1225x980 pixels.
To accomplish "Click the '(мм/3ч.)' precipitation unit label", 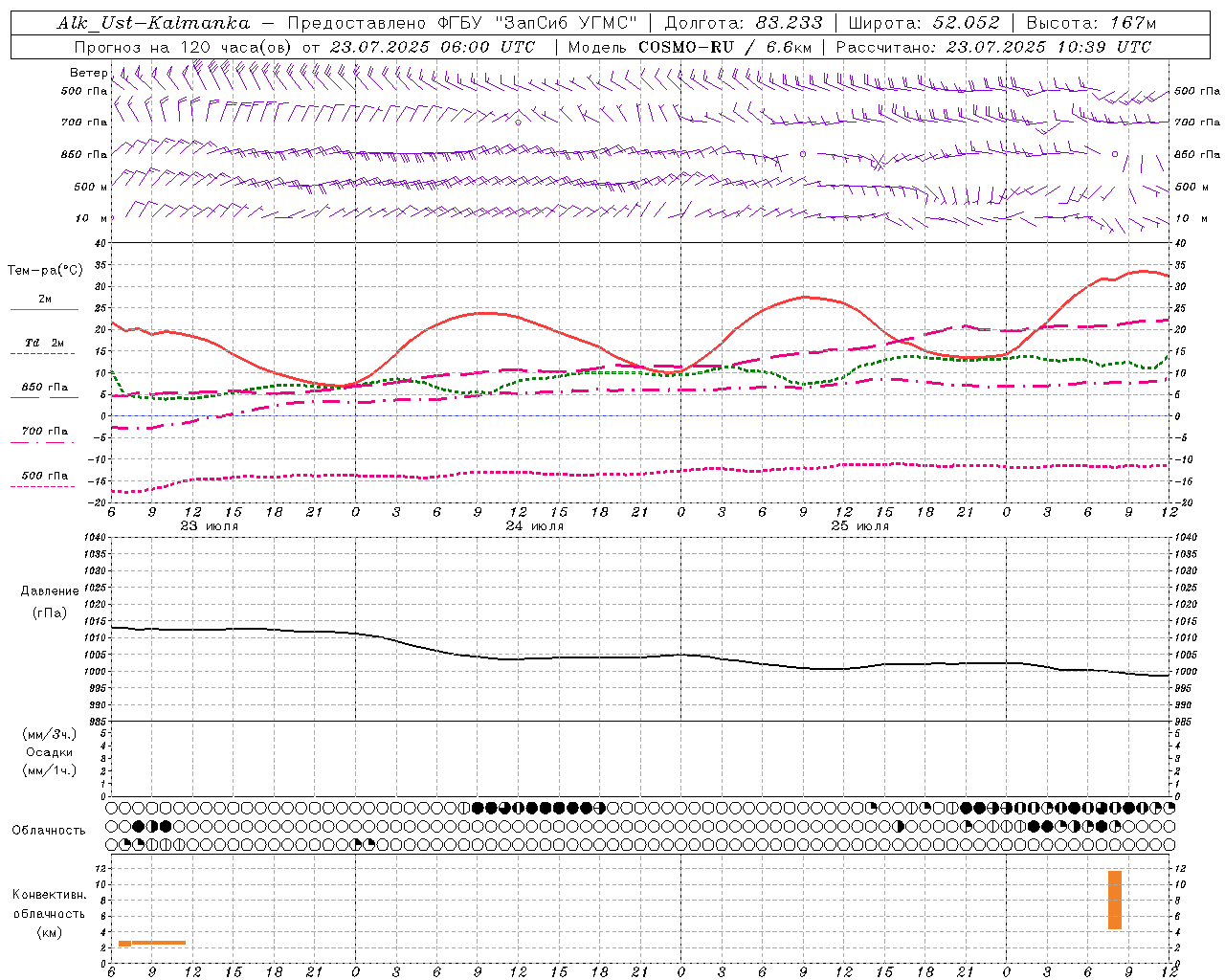I will [50, 734].
